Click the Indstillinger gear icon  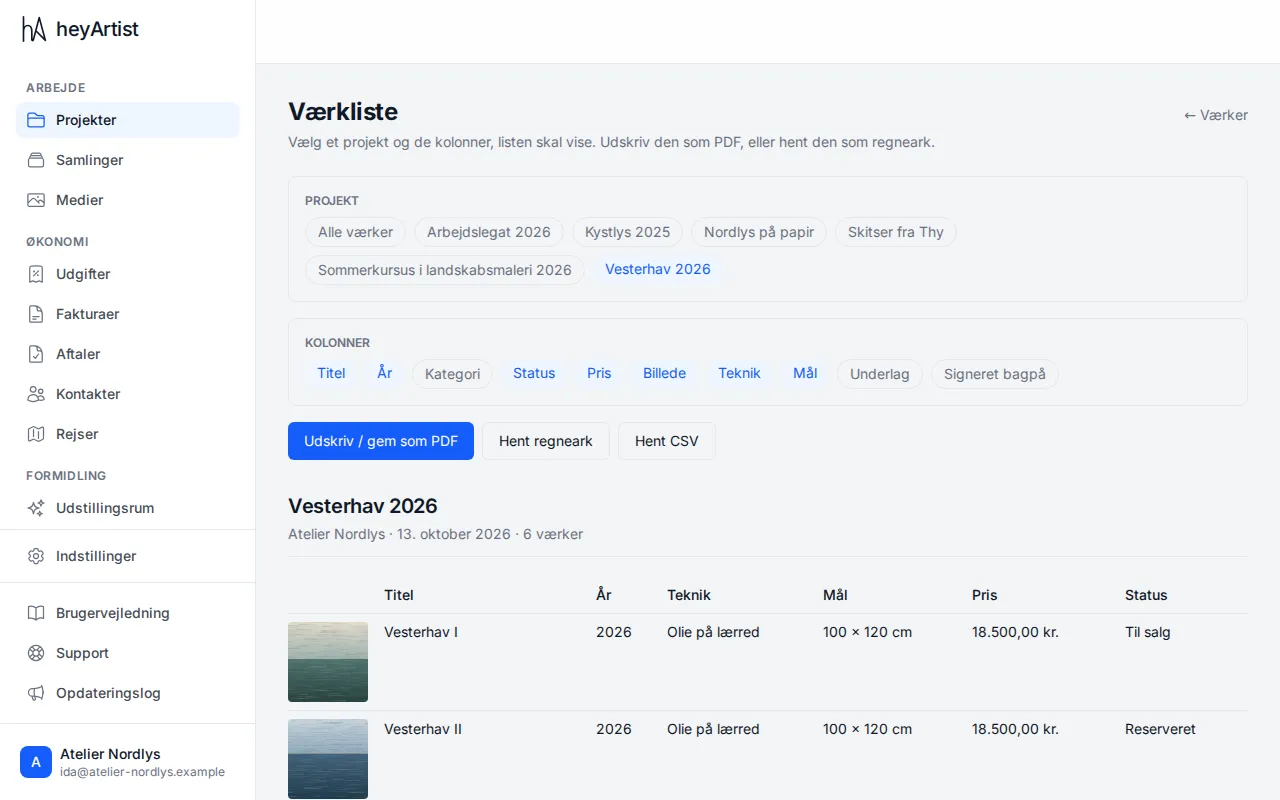(x=36, y=556)
